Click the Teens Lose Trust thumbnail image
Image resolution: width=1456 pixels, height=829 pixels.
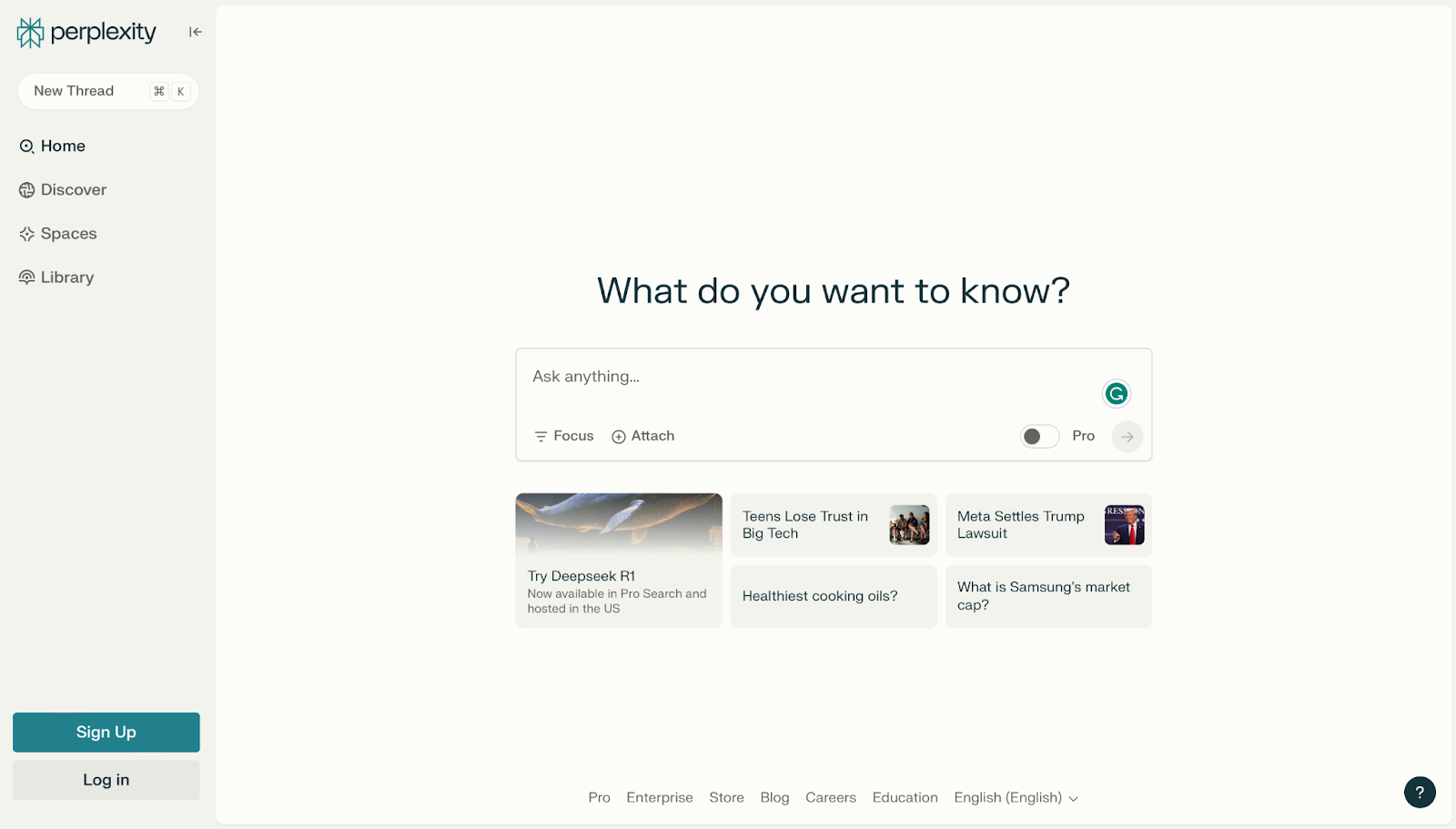[x=910, y=525]
